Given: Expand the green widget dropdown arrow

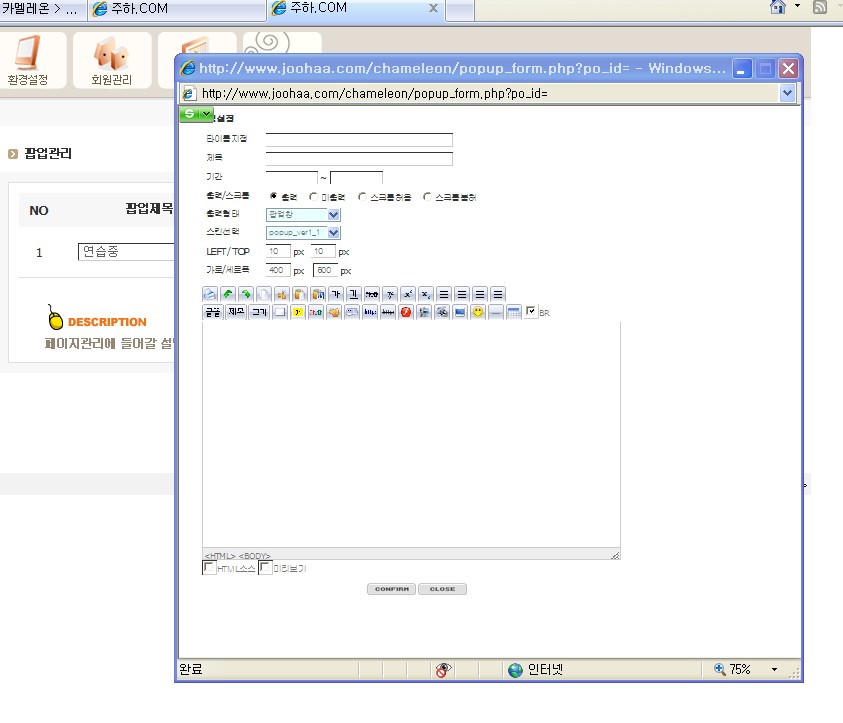Looking at the screenshot, I should (x=206, y=114).
